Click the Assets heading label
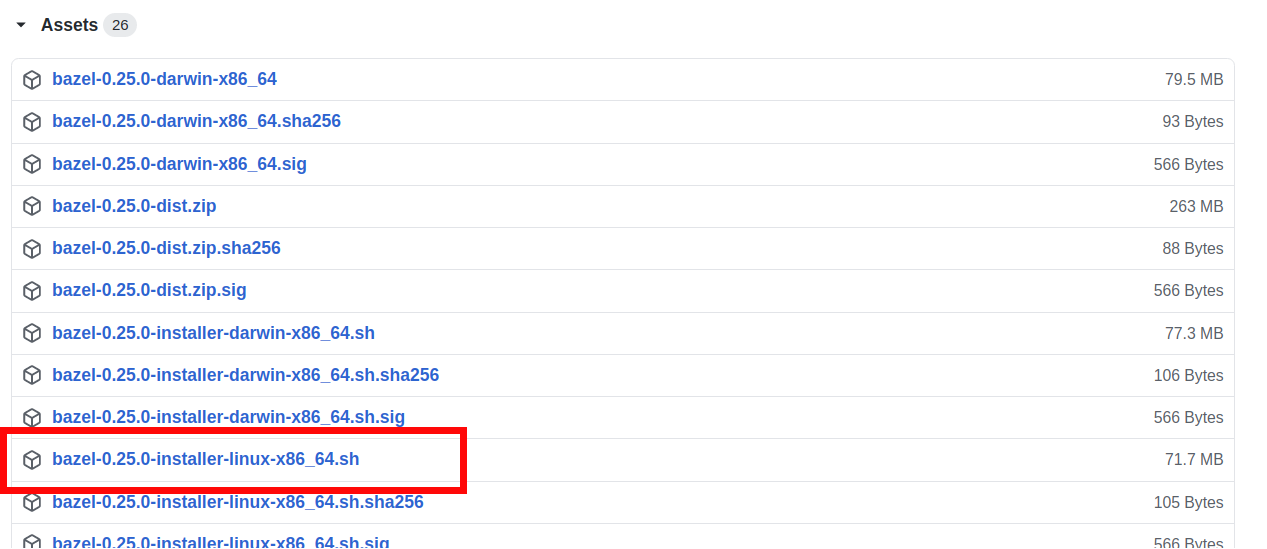 point(69,25)
